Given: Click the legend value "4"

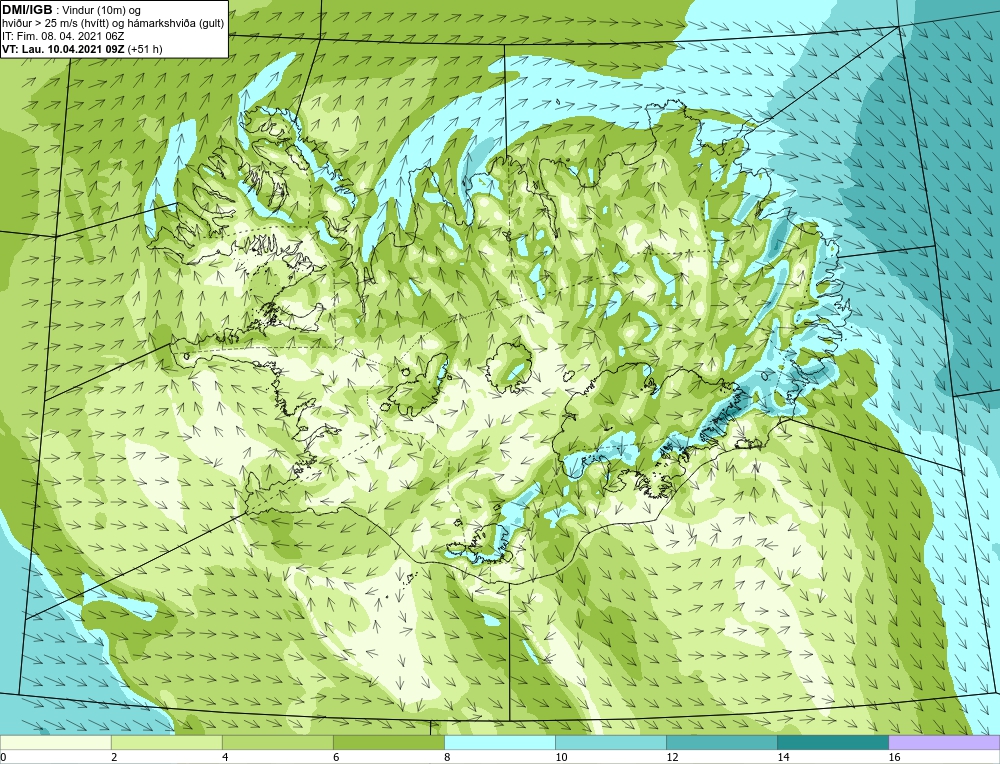Looking at the screenshot, I should [x=225, y=757].
